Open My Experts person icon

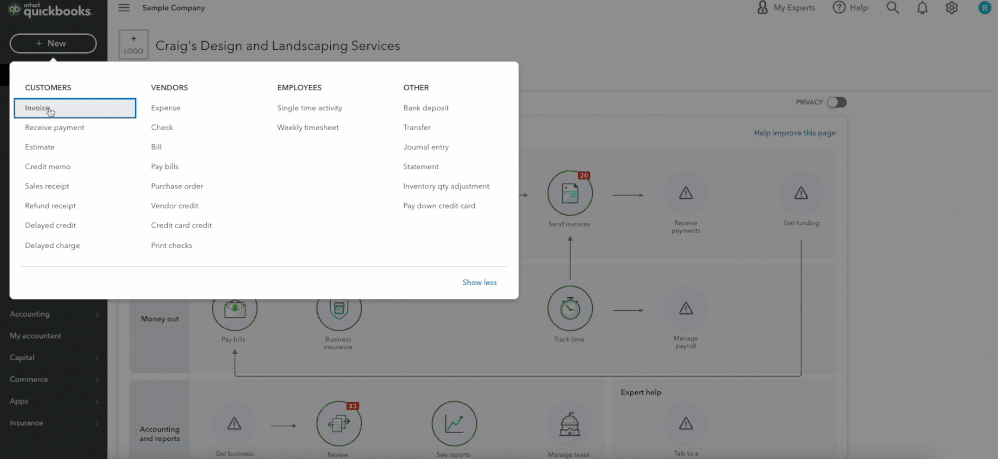[x=762, y=8]
